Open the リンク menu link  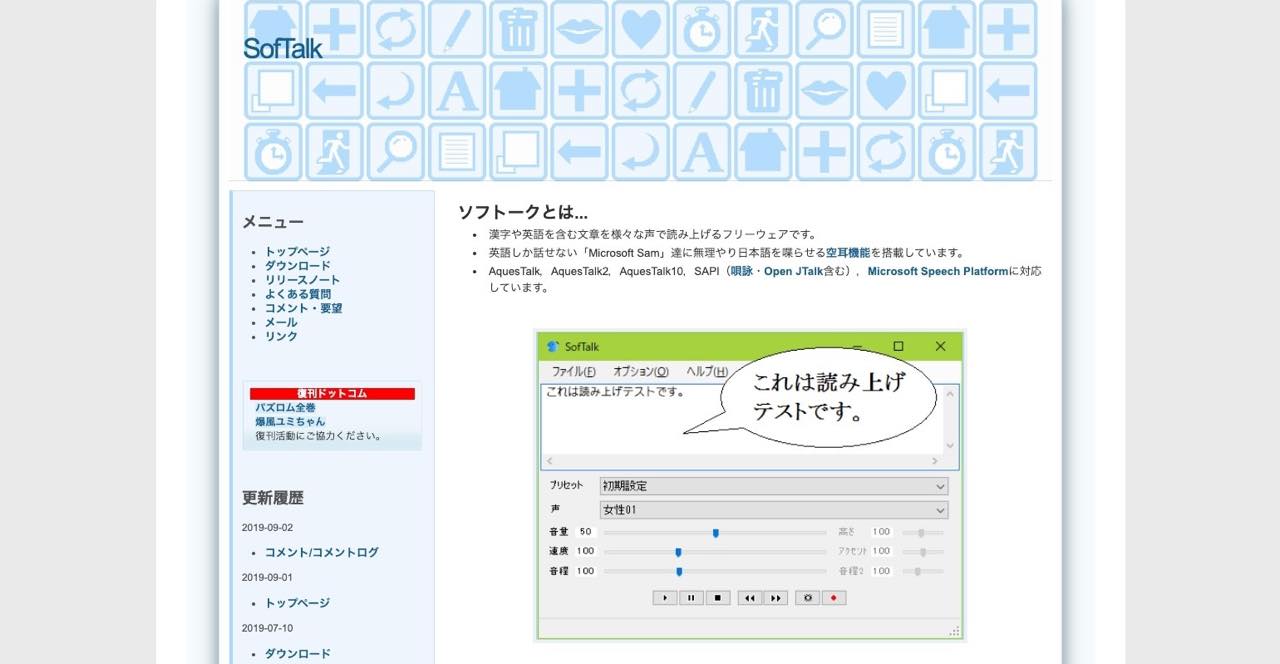coord(281,336)
